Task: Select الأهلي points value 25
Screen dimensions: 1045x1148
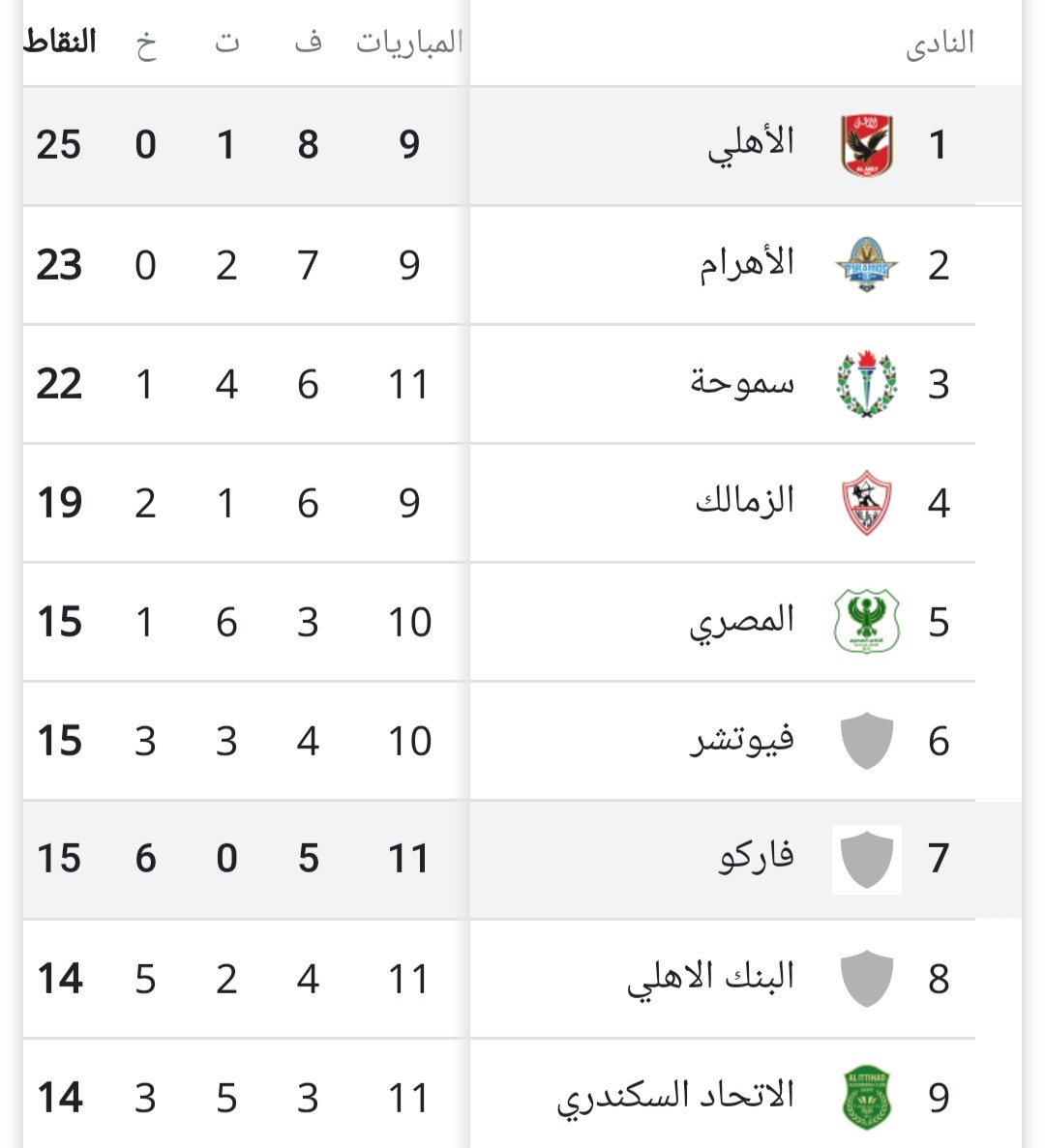Action: tap(59, 145)
